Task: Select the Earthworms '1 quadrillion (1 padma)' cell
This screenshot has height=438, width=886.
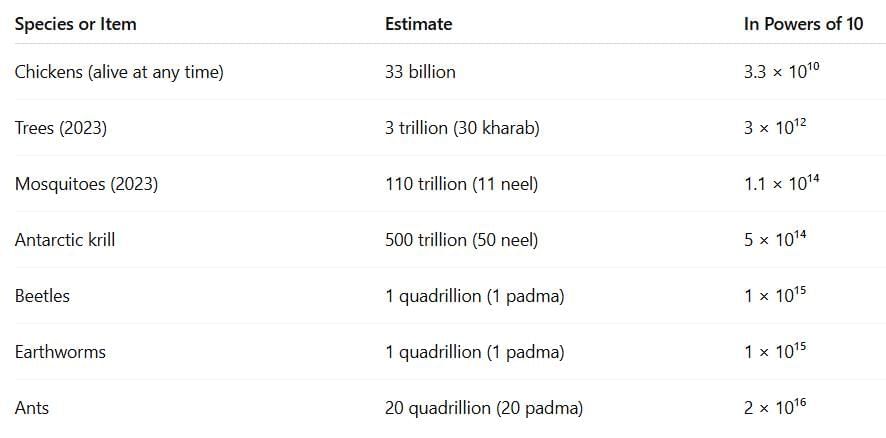Action: click(474, 352)
